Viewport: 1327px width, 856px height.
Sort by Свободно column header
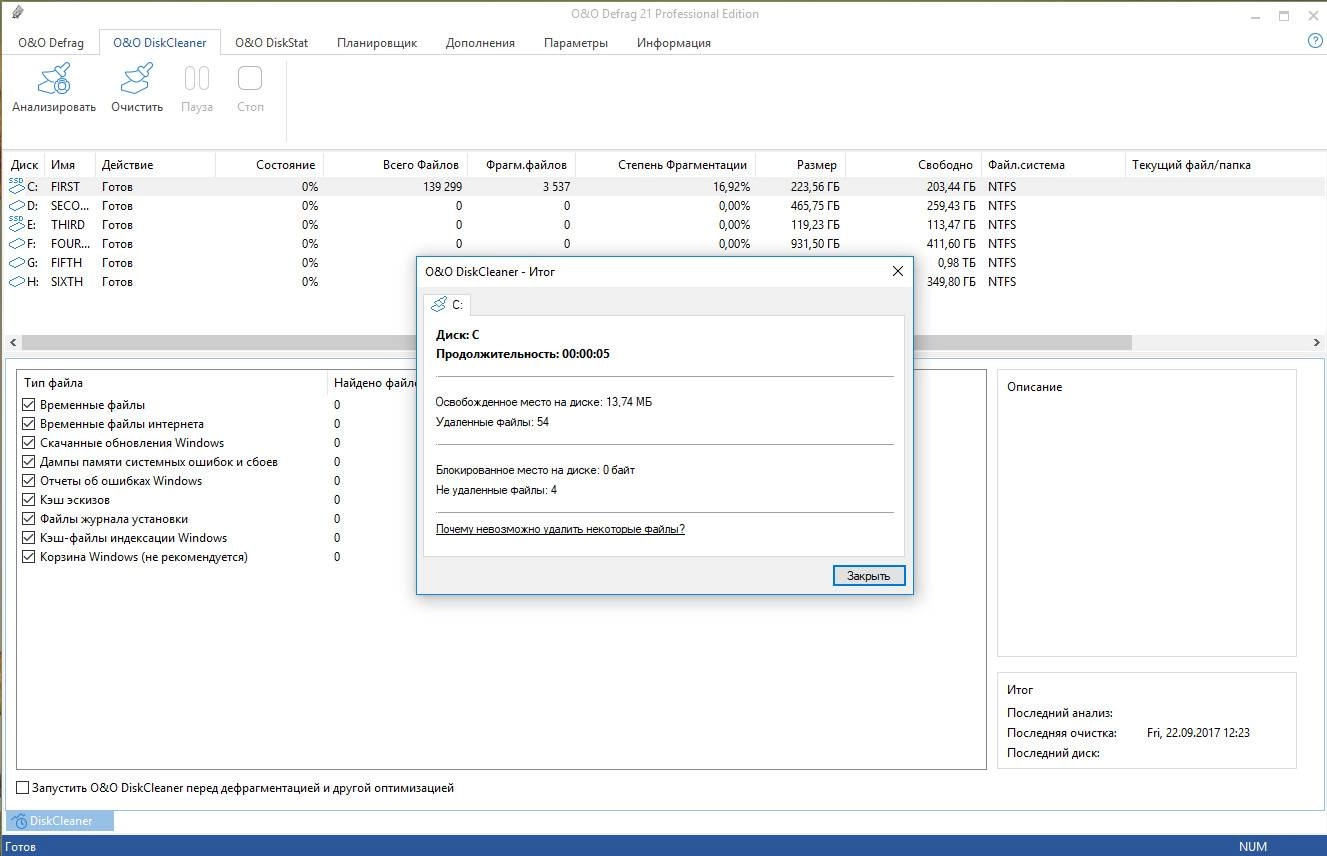point(913,165)
